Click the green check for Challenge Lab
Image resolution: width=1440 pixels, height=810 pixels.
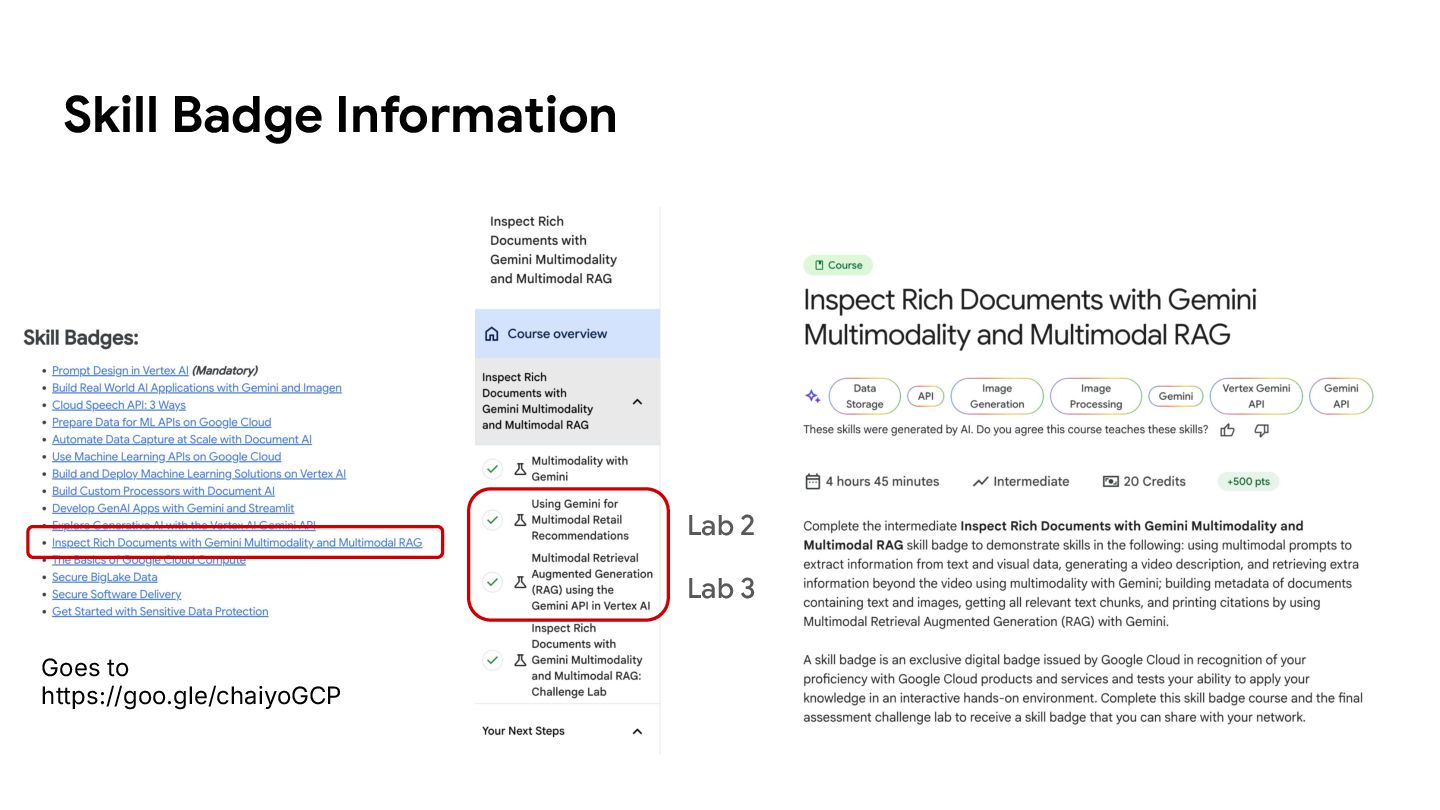click(x=492, y=660)
